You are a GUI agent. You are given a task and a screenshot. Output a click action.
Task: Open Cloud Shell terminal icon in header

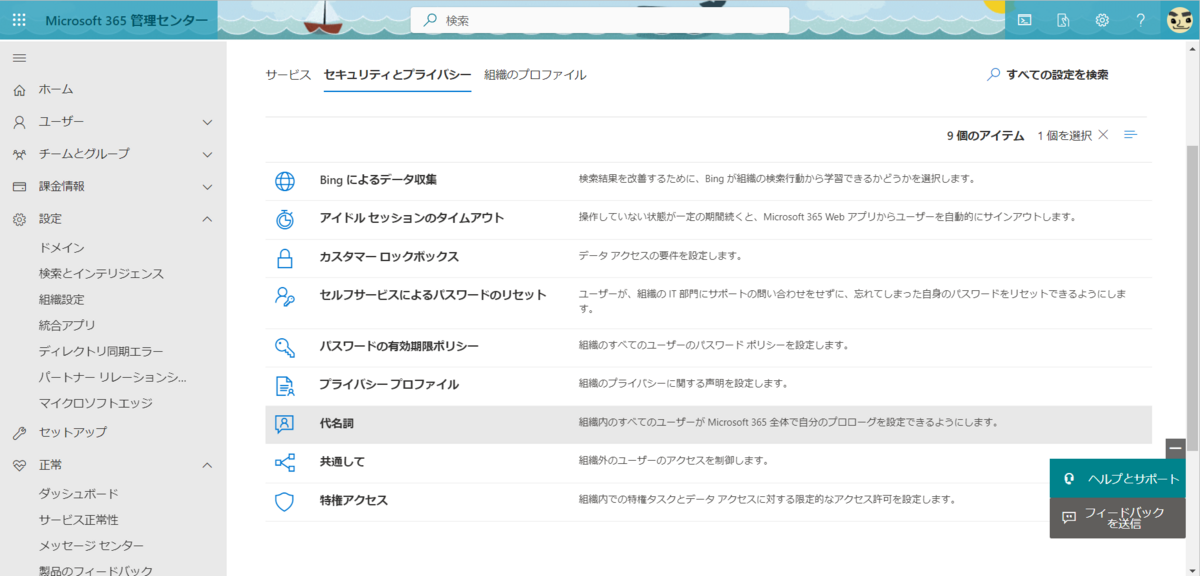[x=1025, y=20]
